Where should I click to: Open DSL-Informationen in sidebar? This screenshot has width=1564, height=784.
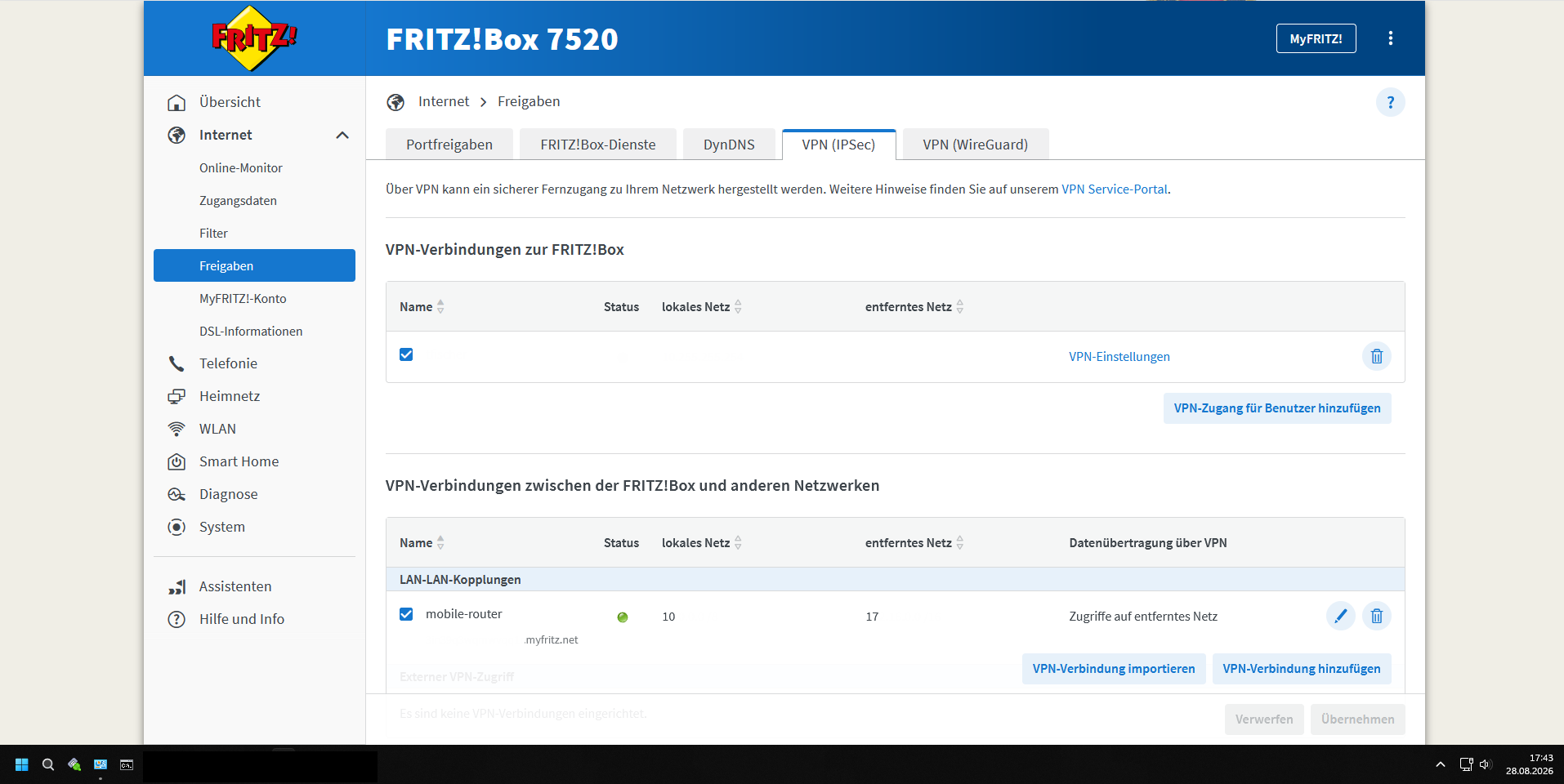tap(254, 331)
